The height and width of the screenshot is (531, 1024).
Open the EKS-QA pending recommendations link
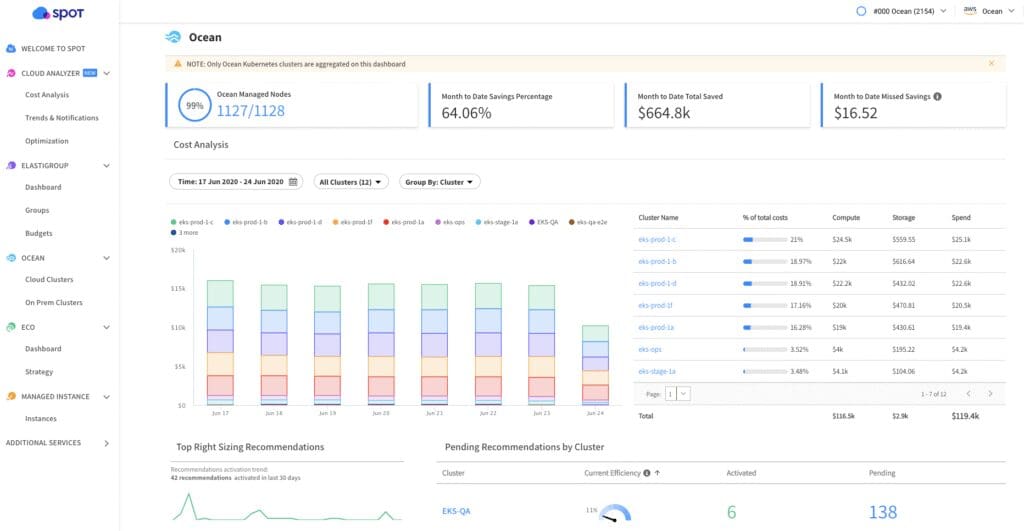456,511
